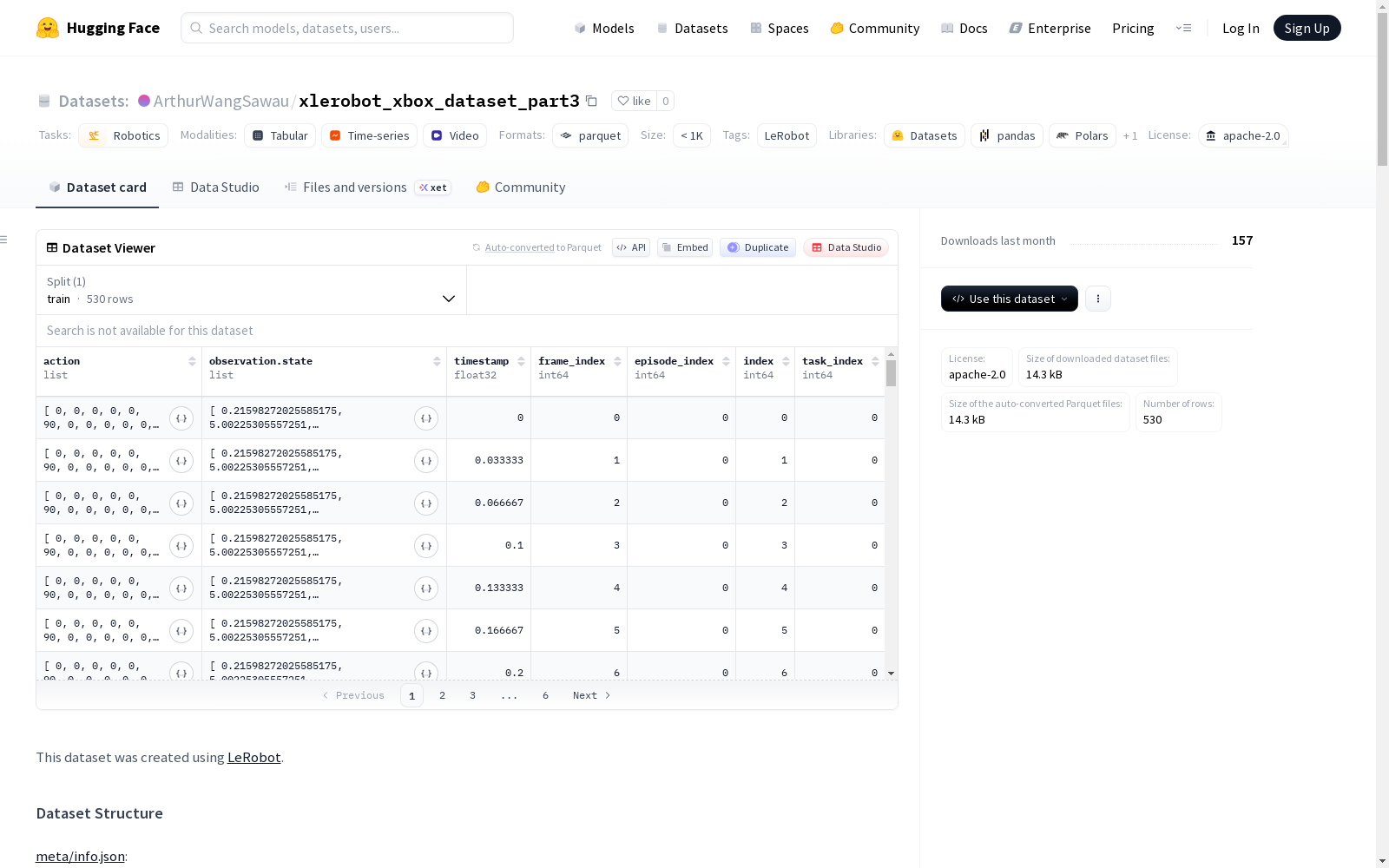1389x868 pixels.
Task: Expand observation.state cell in timestamp 0.066667 row
Action: point(426,503)
